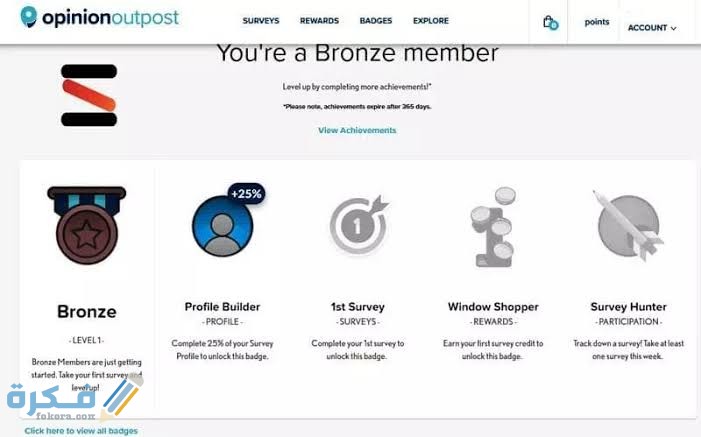Click the red striped S logo
The width and height of the screenshot is (701, 437).
tap(89, 95)
